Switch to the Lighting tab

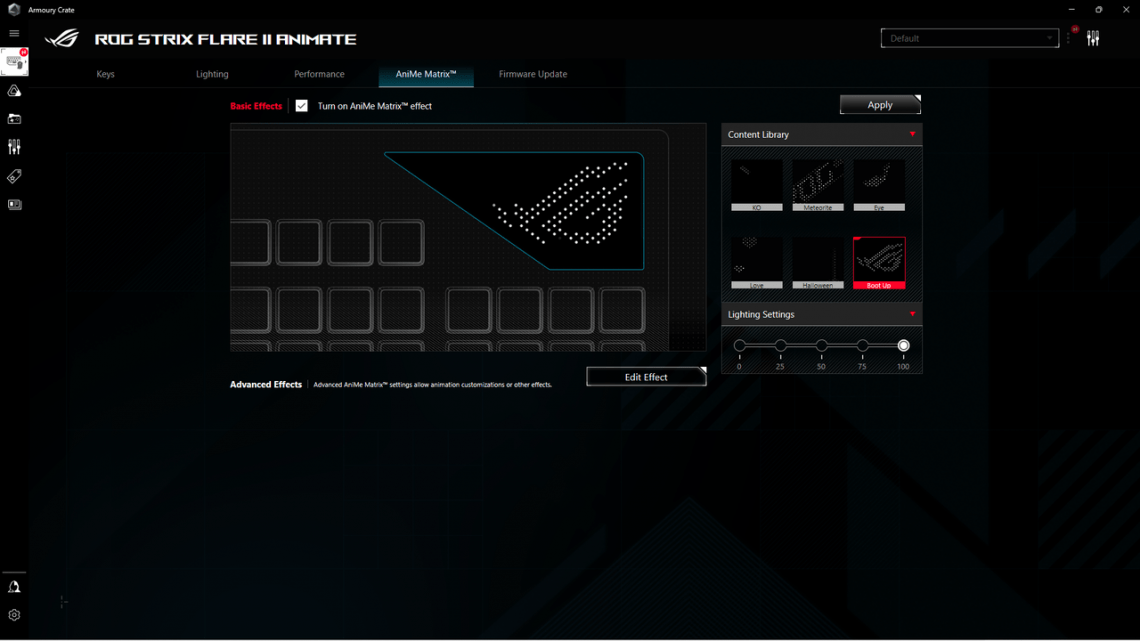[x=212, y=74]
